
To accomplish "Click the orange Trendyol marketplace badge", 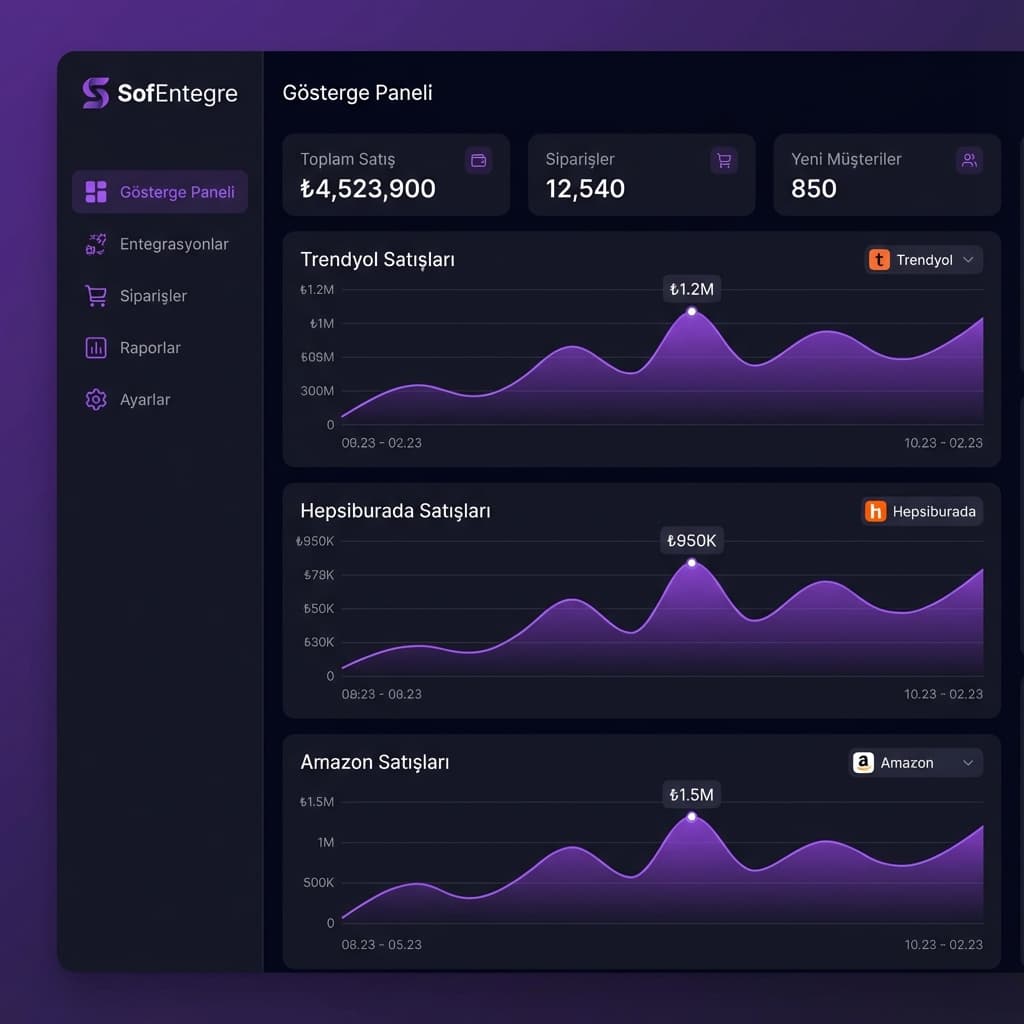I will [878, 259].
